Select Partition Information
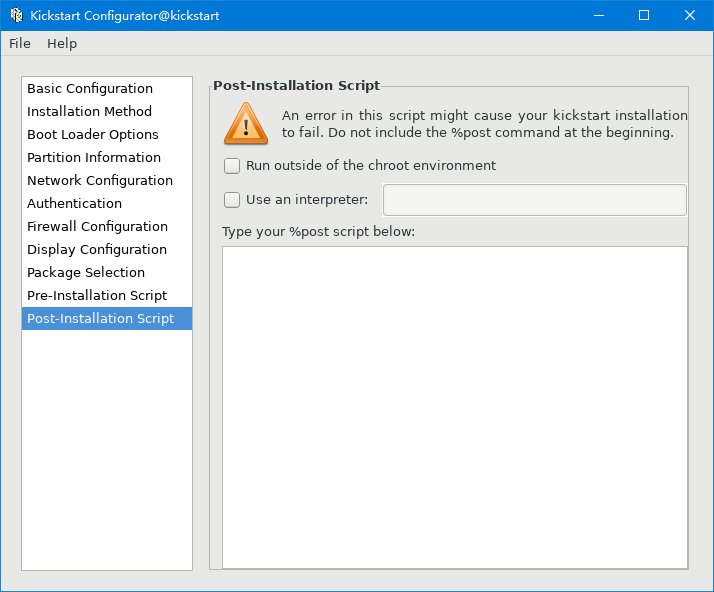 (x=107, y=158)
